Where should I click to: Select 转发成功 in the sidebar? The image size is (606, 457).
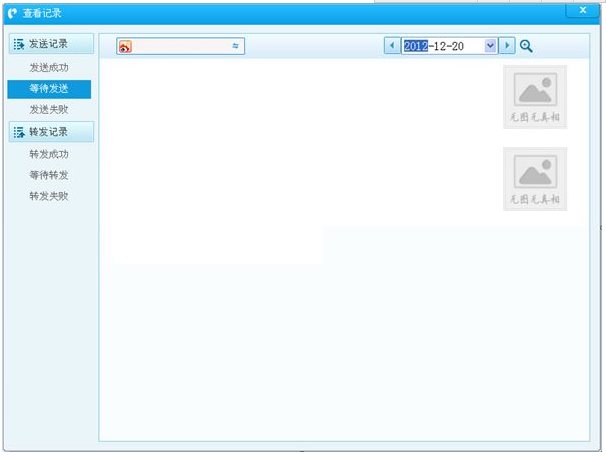49,154
